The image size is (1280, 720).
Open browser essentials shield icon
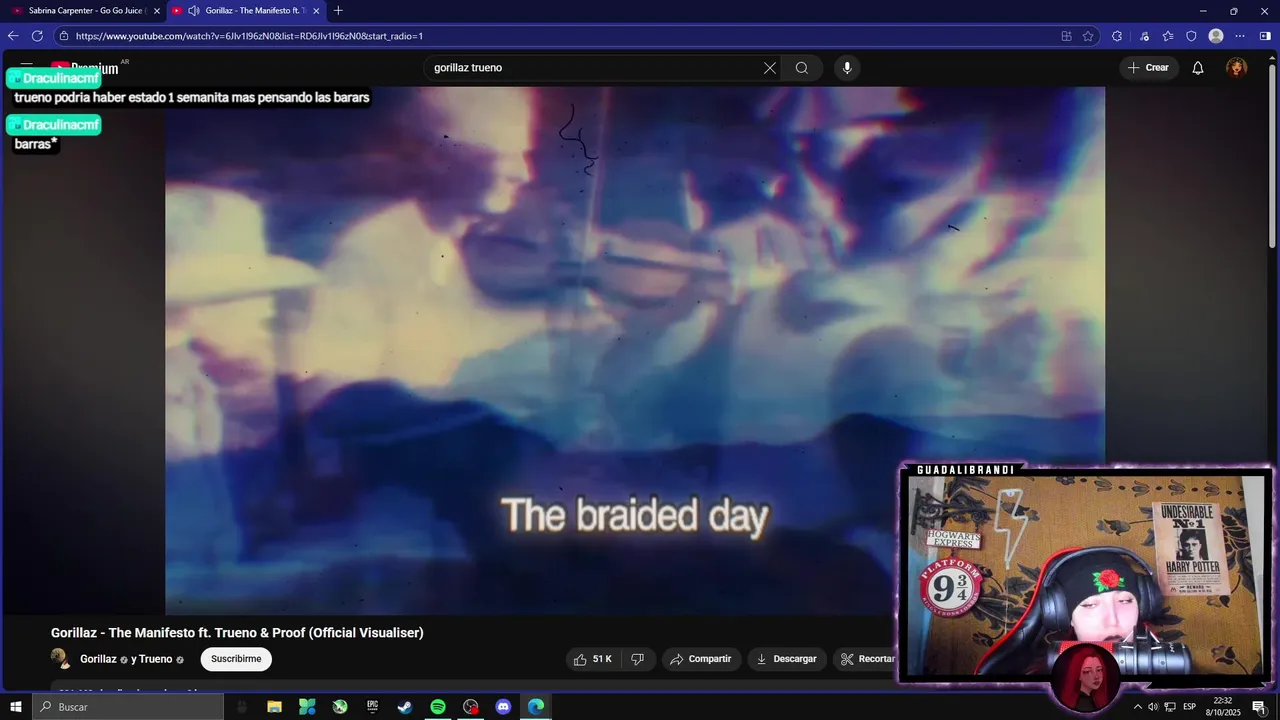1191,36
